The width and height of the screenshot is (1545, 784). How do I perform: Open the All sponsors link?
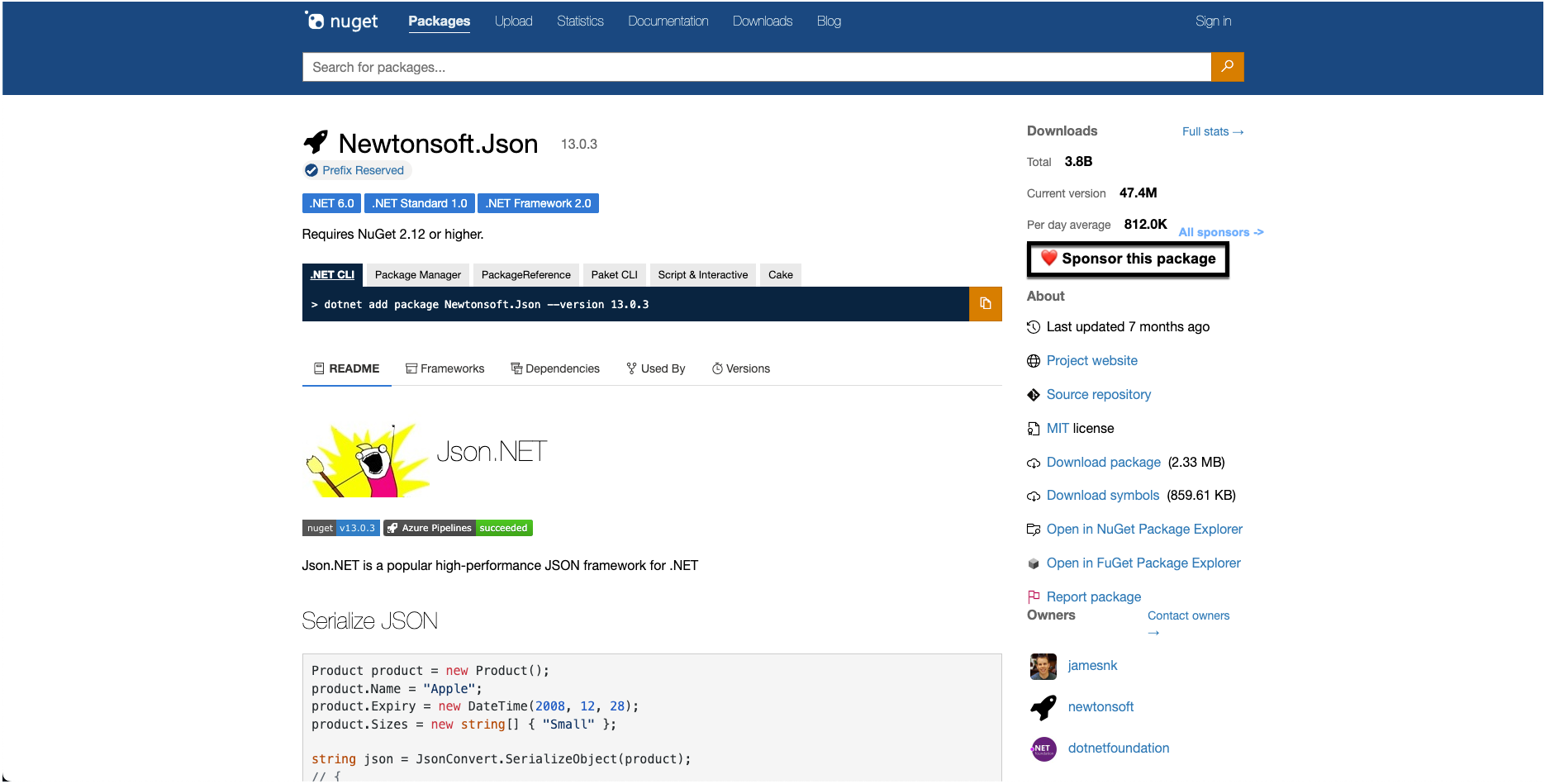1221,232
